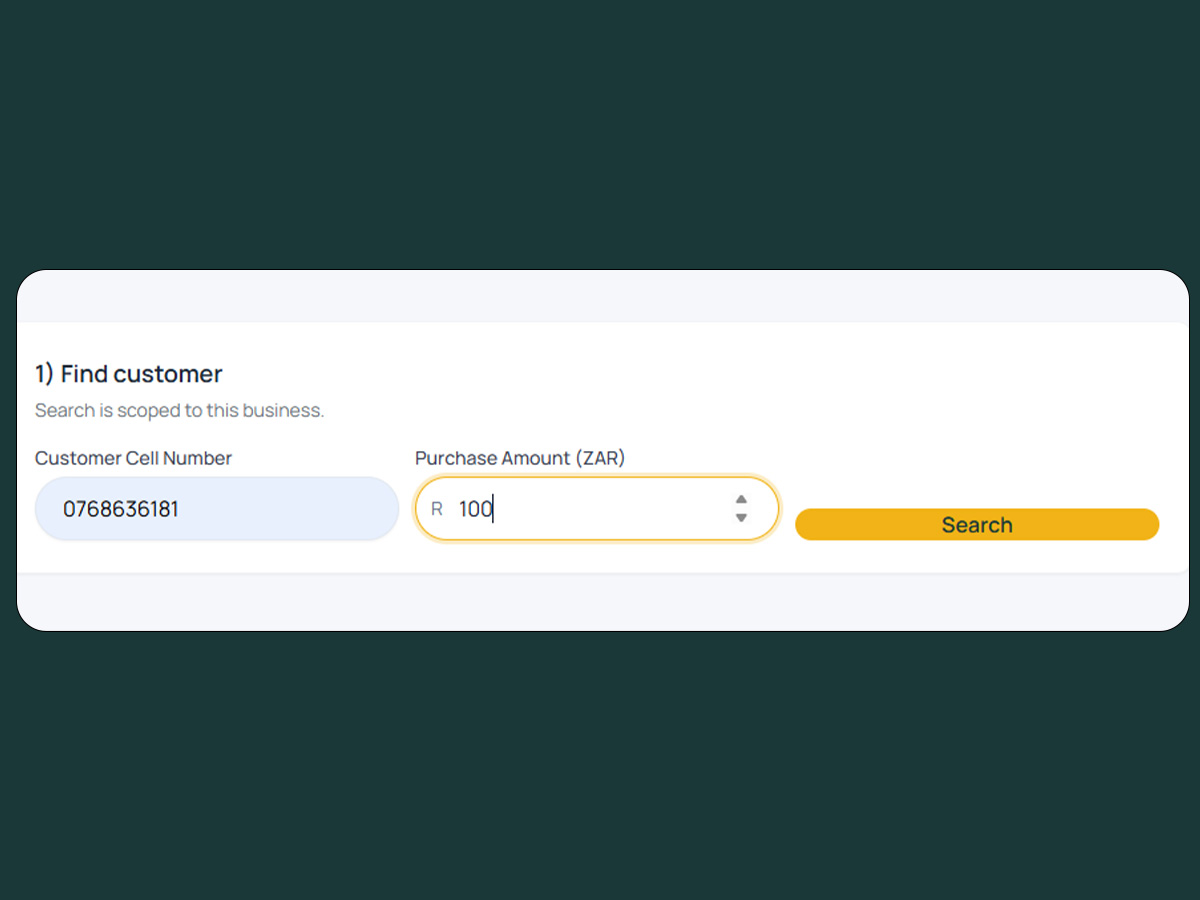Click the top header bar of the card
This screenshot has height=900, width=1200.
600,295
